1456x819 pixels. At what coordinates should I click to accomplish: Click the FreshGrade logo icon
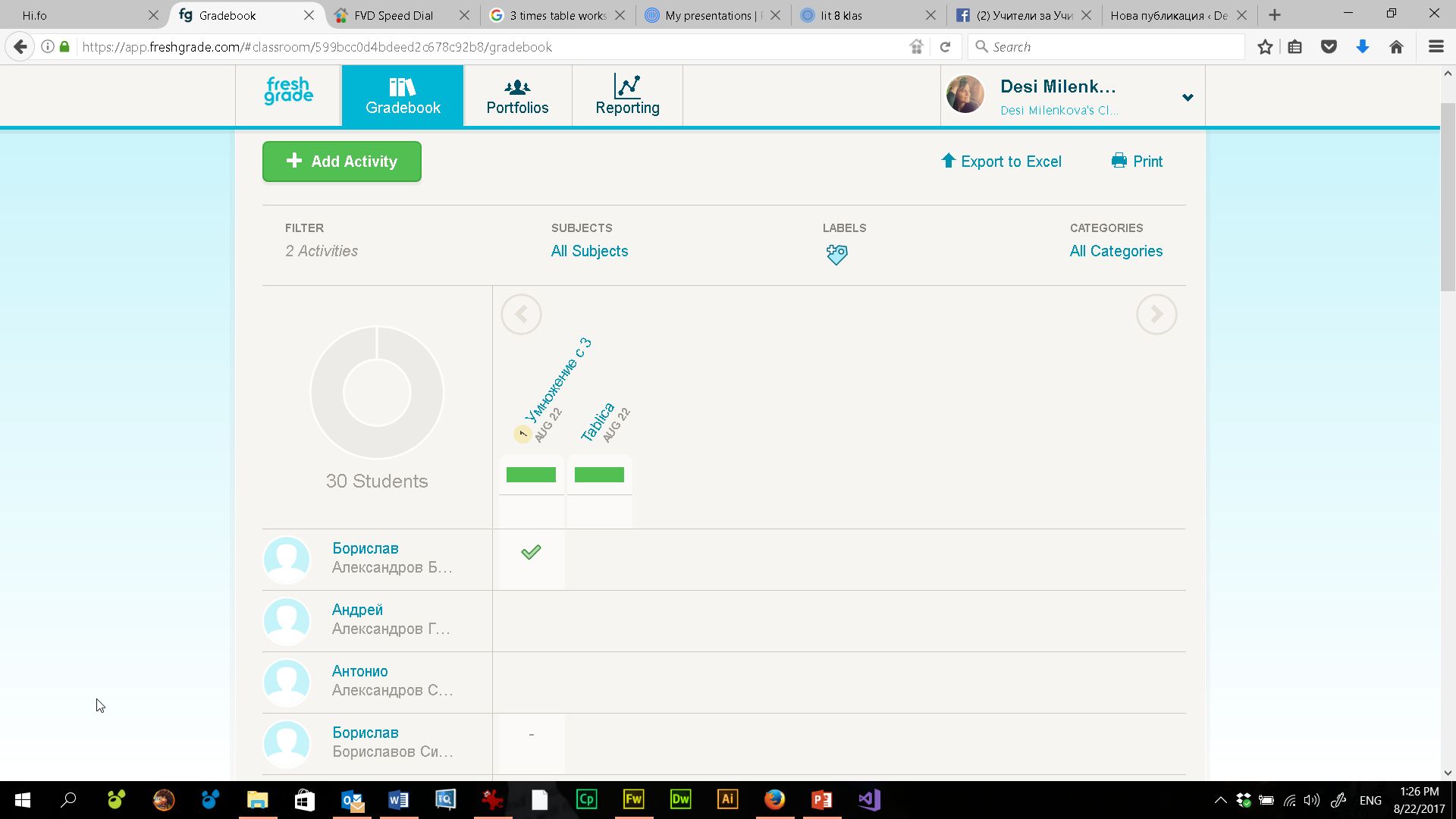point(288,91)
